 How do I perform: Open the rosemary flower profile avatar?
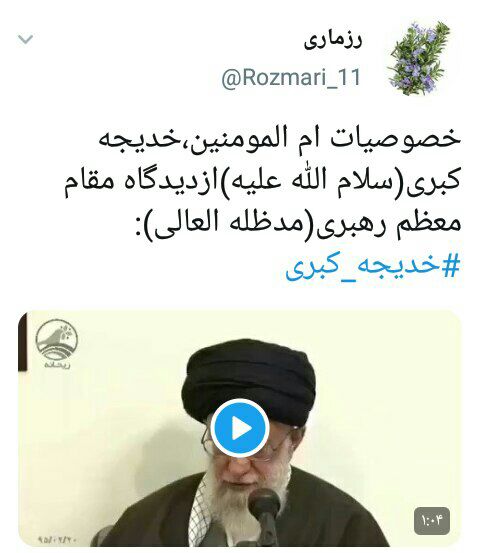click(x=419, y=59)
